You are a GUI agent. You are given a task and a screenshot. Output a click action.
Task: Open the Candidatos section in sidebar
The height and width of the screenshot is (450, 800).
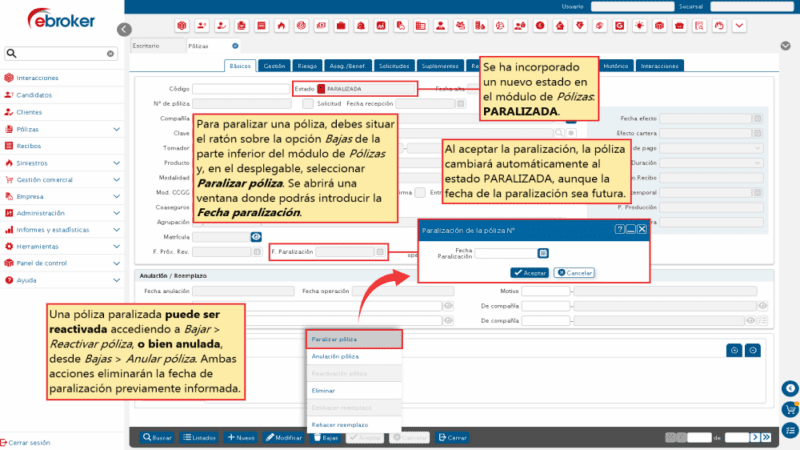[x=34, y=95]
